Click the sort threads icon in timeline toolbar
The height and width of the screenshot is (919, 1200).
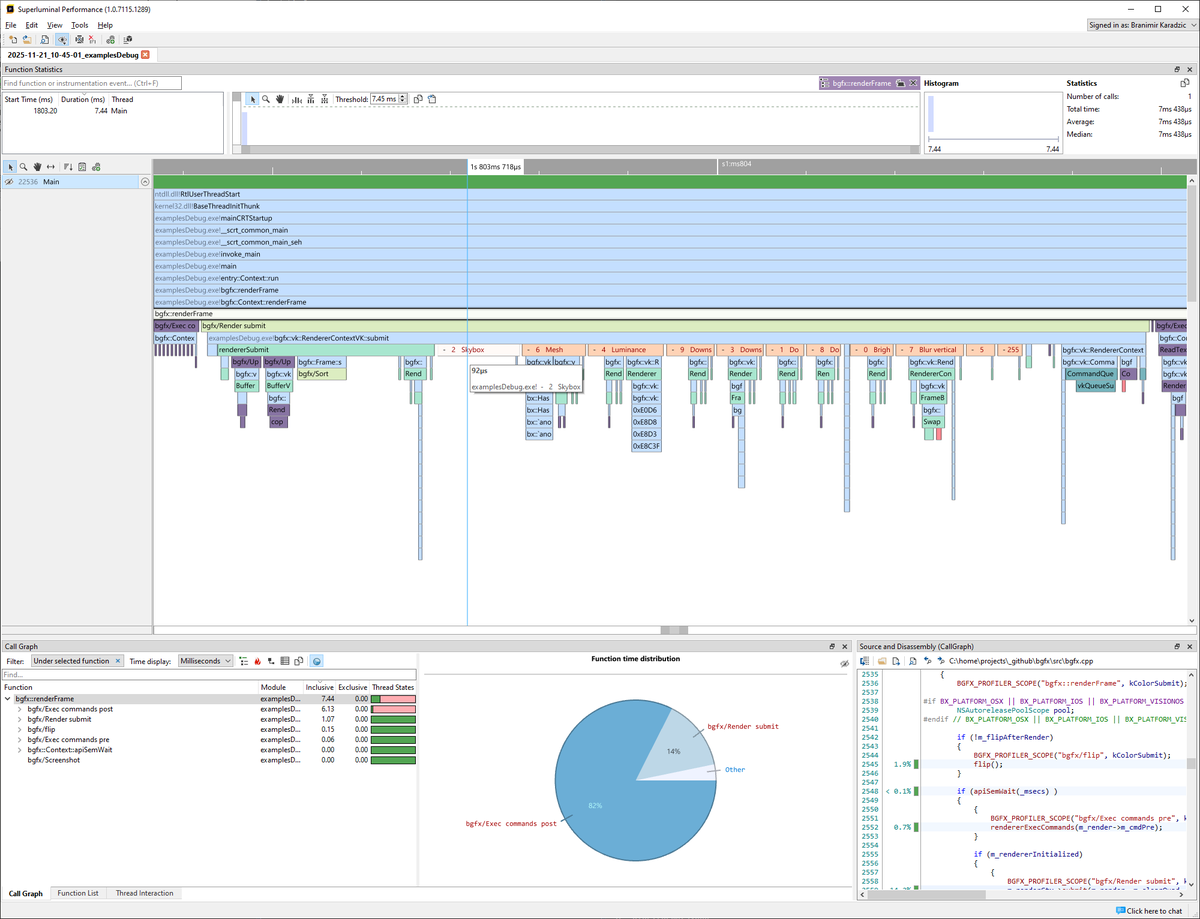(68, 167)
